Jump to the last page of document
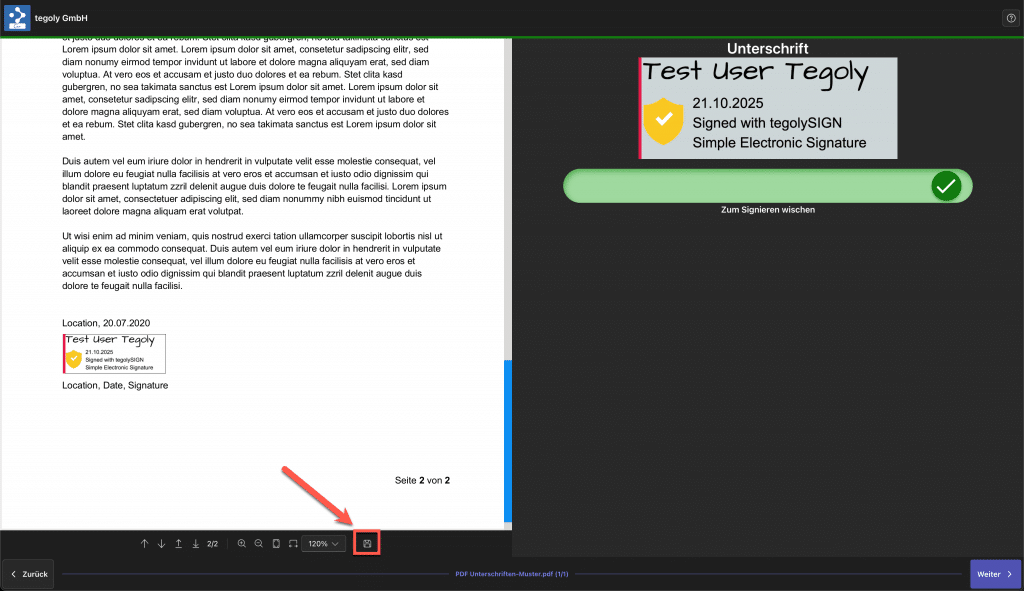The height and width of the screenshot is (591, 1024). pos(195,544)
